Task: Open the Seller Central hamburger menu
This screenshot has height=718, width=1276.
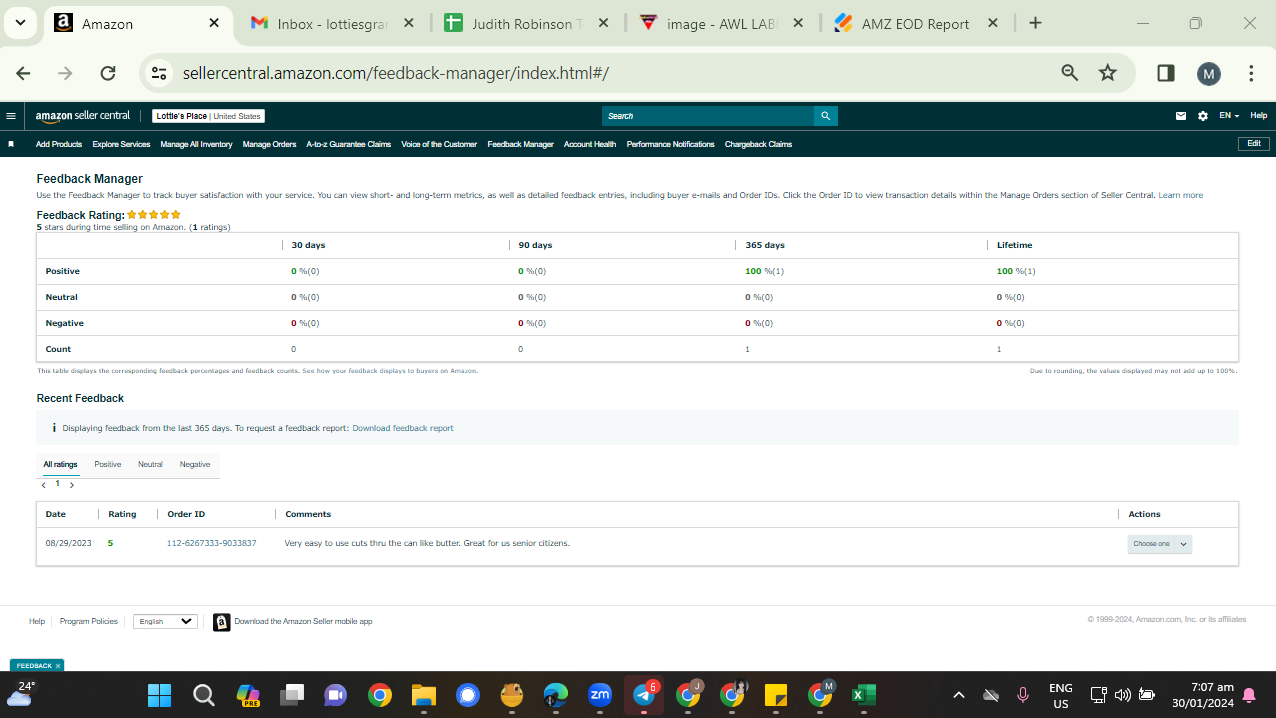Action: [11, 116]
